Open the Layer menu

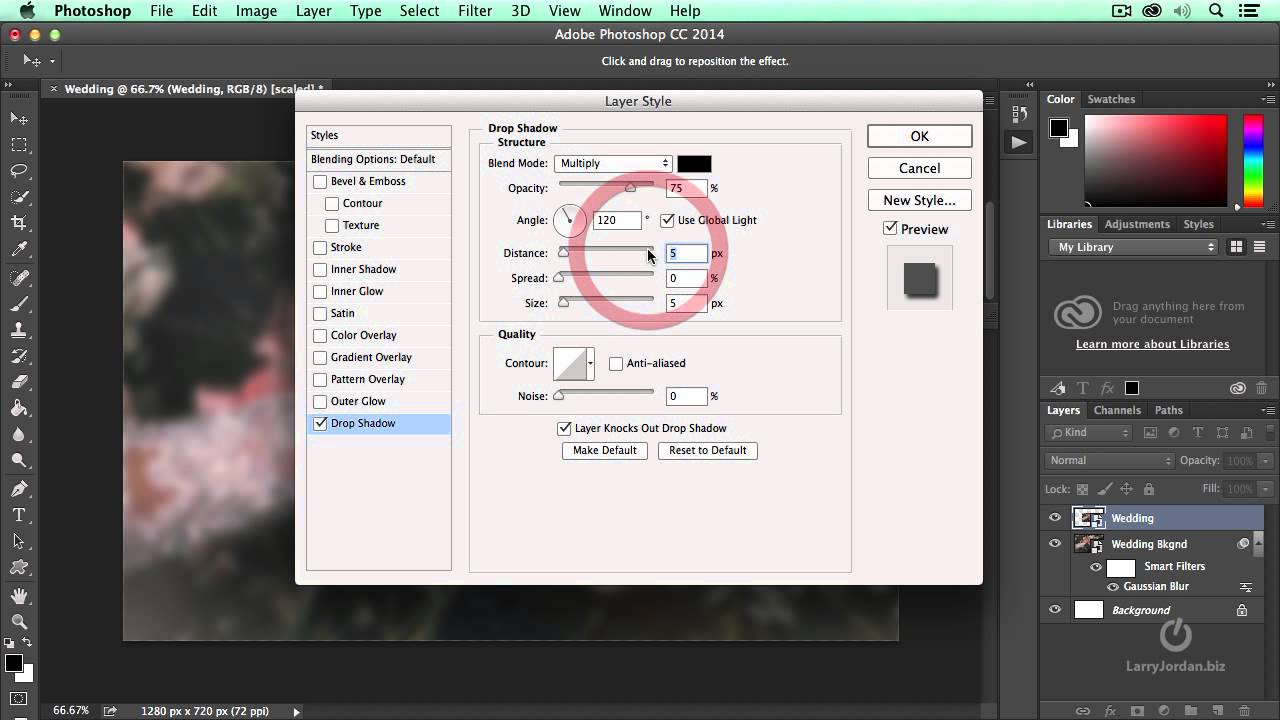coord(314,11)
